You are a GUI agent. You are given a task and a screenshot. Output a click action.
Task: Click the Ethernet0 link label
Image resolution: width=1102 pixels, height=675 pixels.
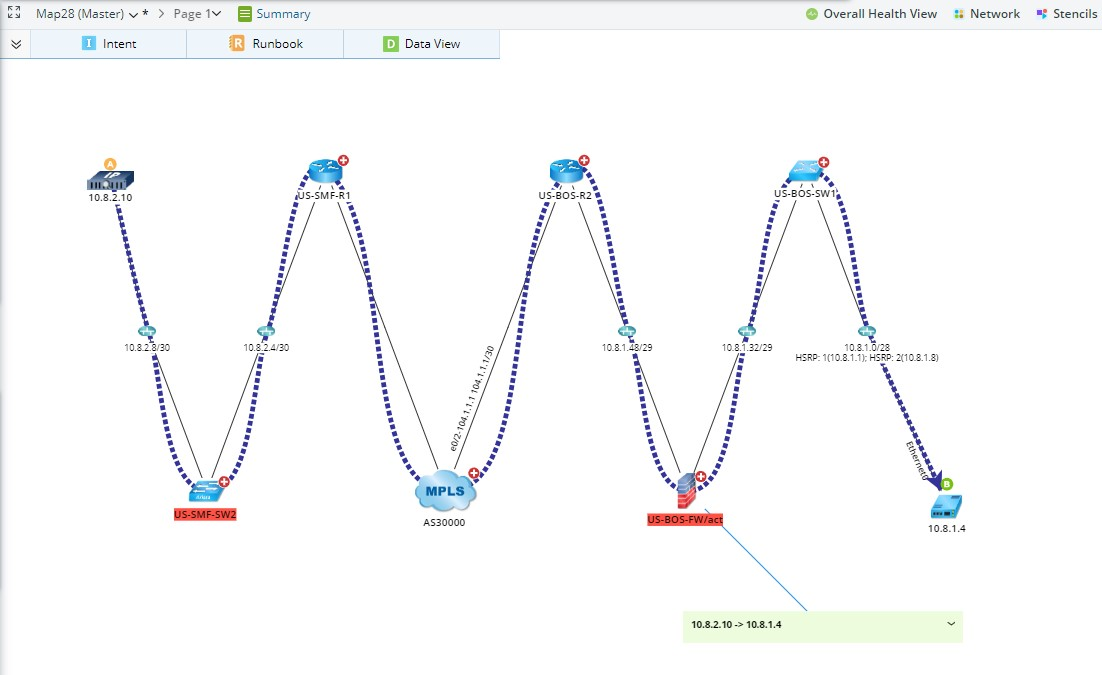pyautogui.click(x=917, y=461)
